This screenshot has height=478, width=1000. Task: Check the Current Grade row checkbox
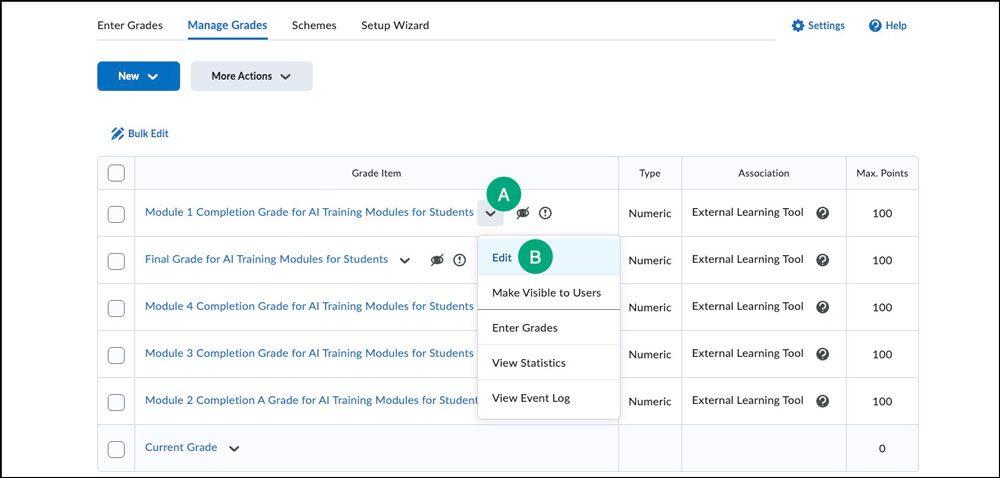point(116,449)
